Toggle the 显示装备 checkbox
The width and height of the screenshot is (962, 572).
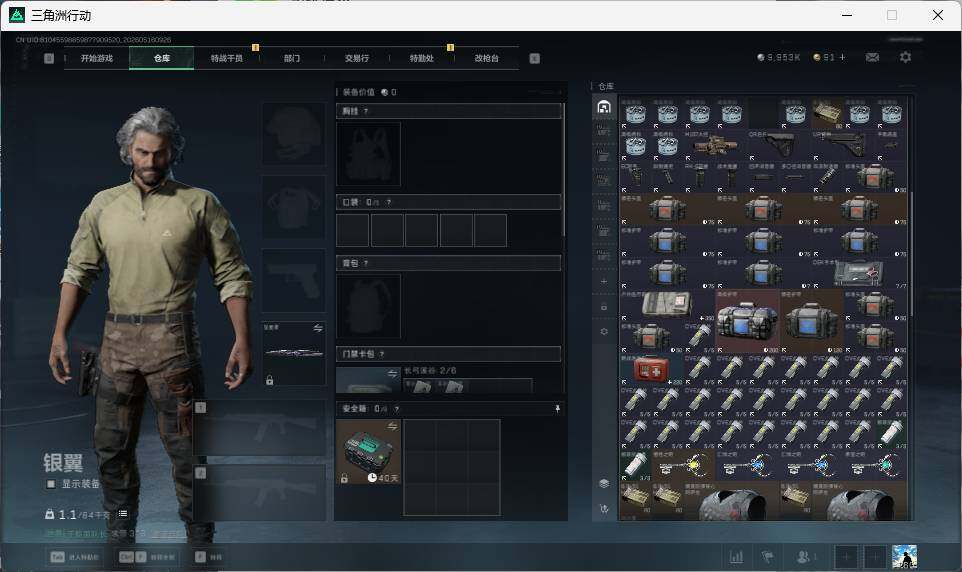(51, 484)
